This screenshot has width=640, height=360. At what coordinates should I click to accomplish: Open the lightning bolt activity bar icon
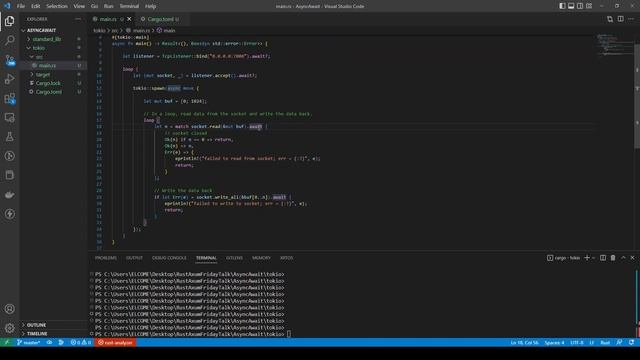click(x=9, y=213)
